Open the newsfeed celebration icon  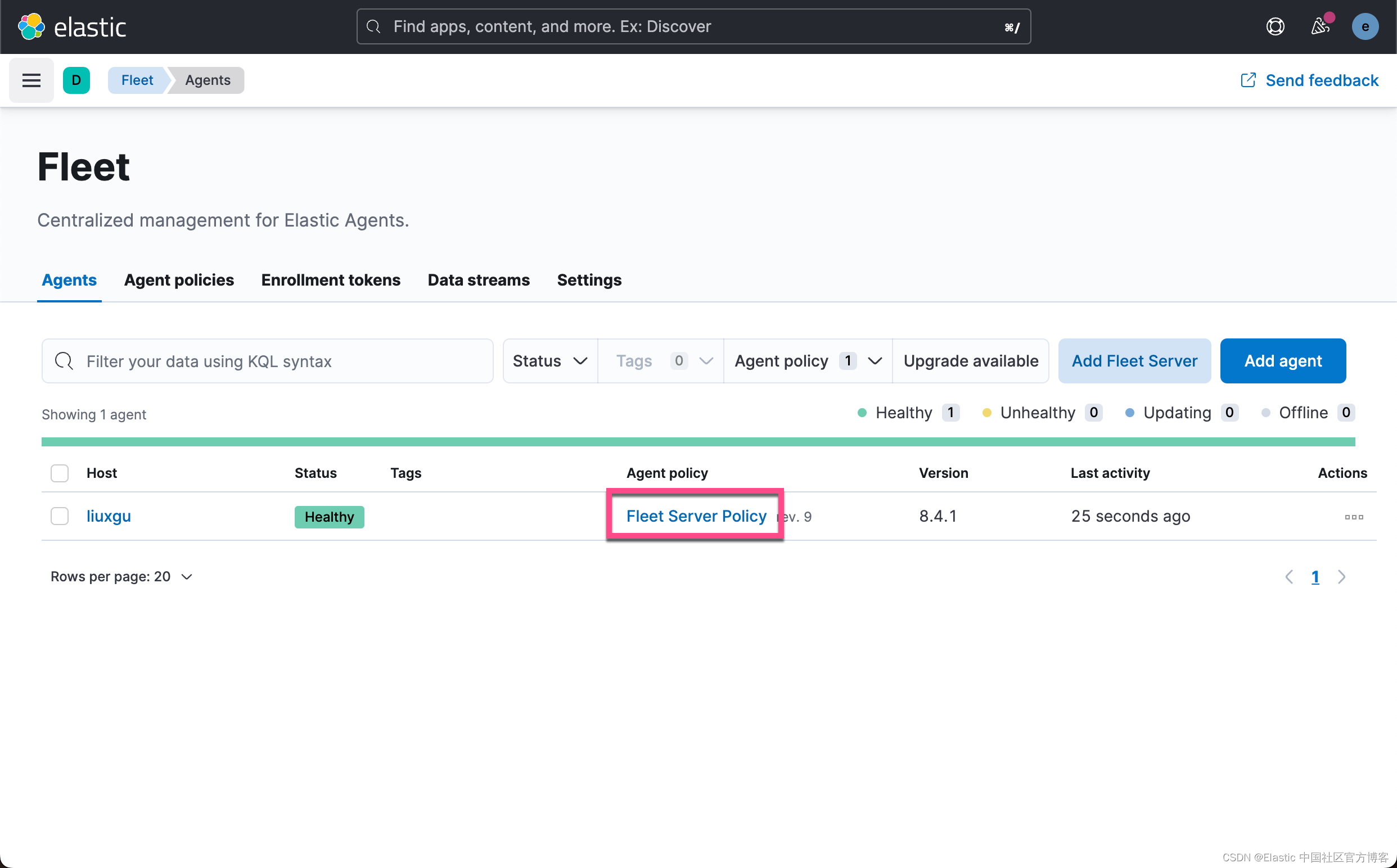click(1319, 26)
